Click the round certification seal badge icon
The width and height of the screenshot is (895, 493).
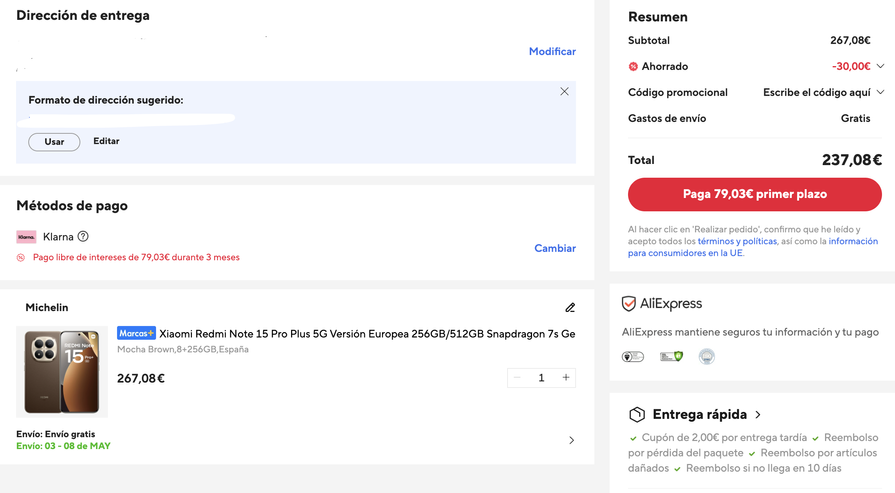[x=707, y=357]
